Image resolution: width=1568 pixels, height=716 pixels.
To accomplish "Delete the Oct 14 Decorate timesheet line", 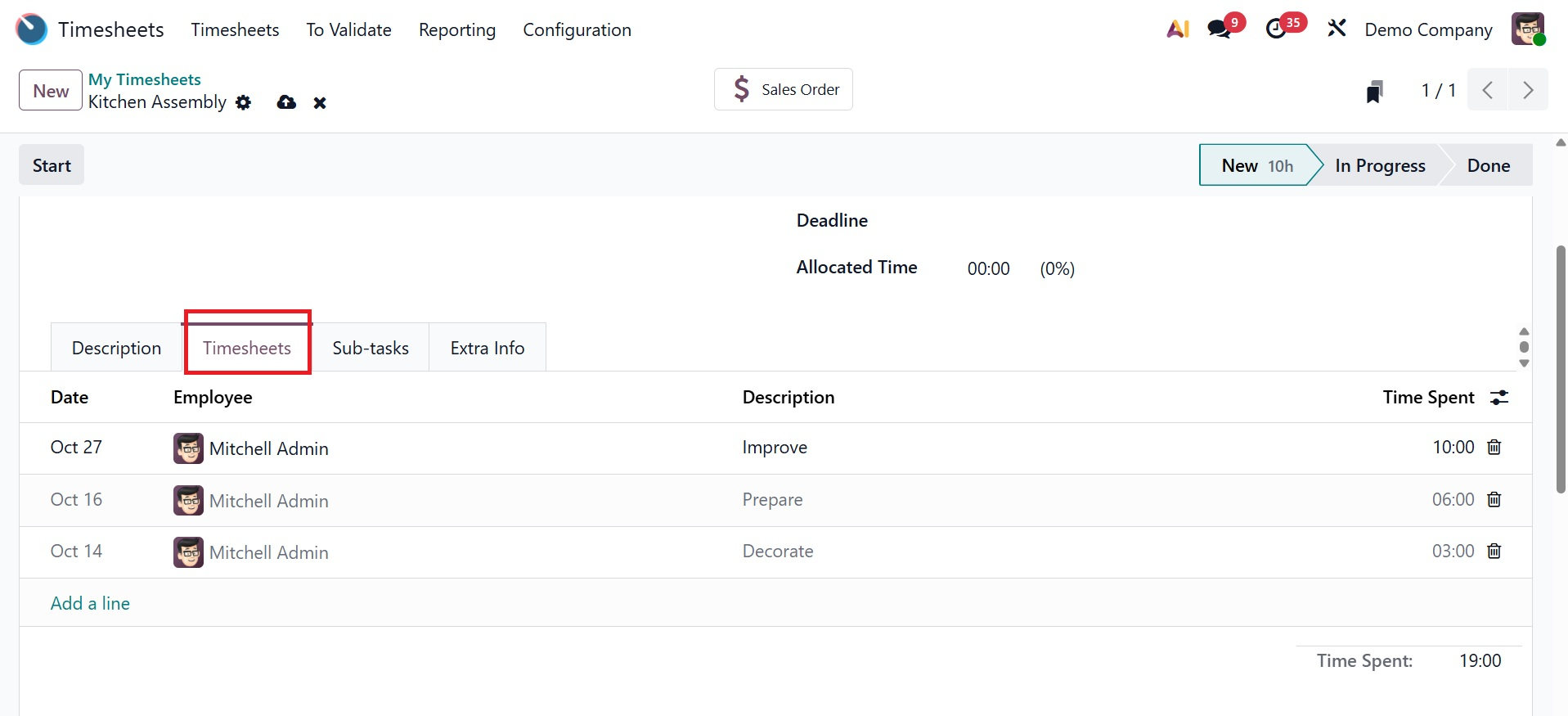I will pyautogui.click(x=1494, y=551).
